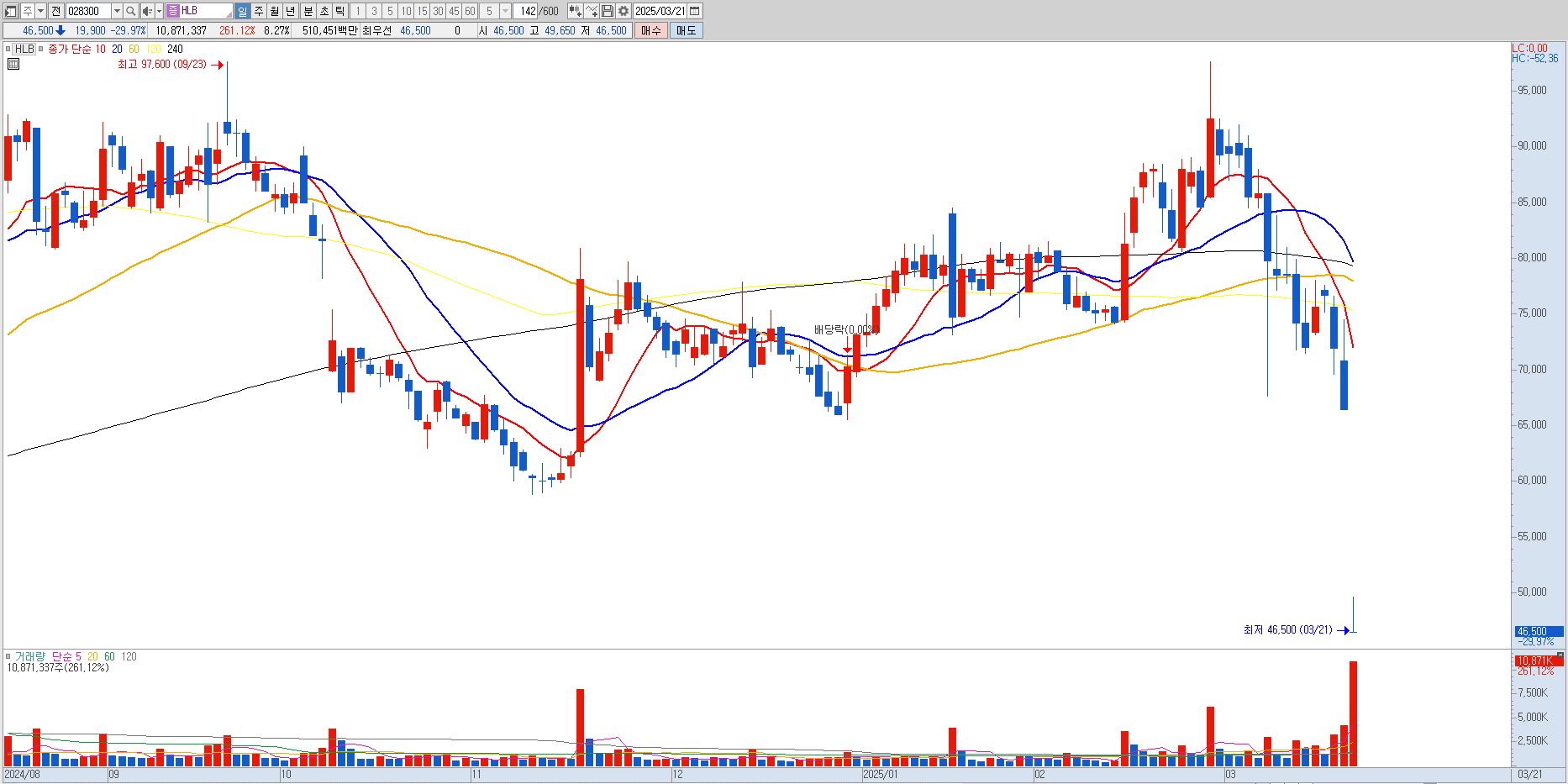Select the 월 monthly period
The height and width of the screenshot is (784, 1568).
[274, 11]
